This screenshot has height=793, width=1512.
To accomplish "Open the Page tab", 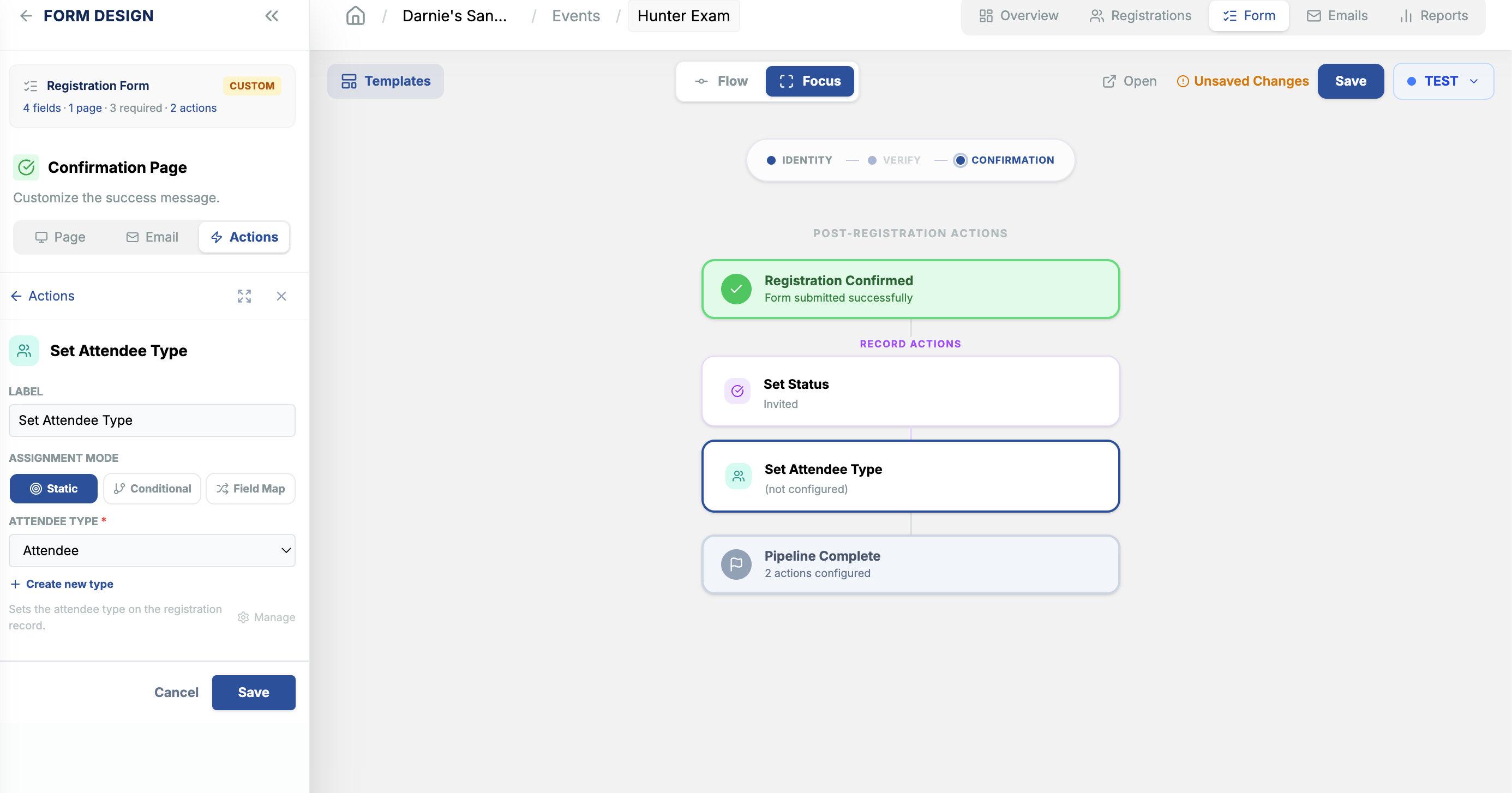I will [60, 237].
